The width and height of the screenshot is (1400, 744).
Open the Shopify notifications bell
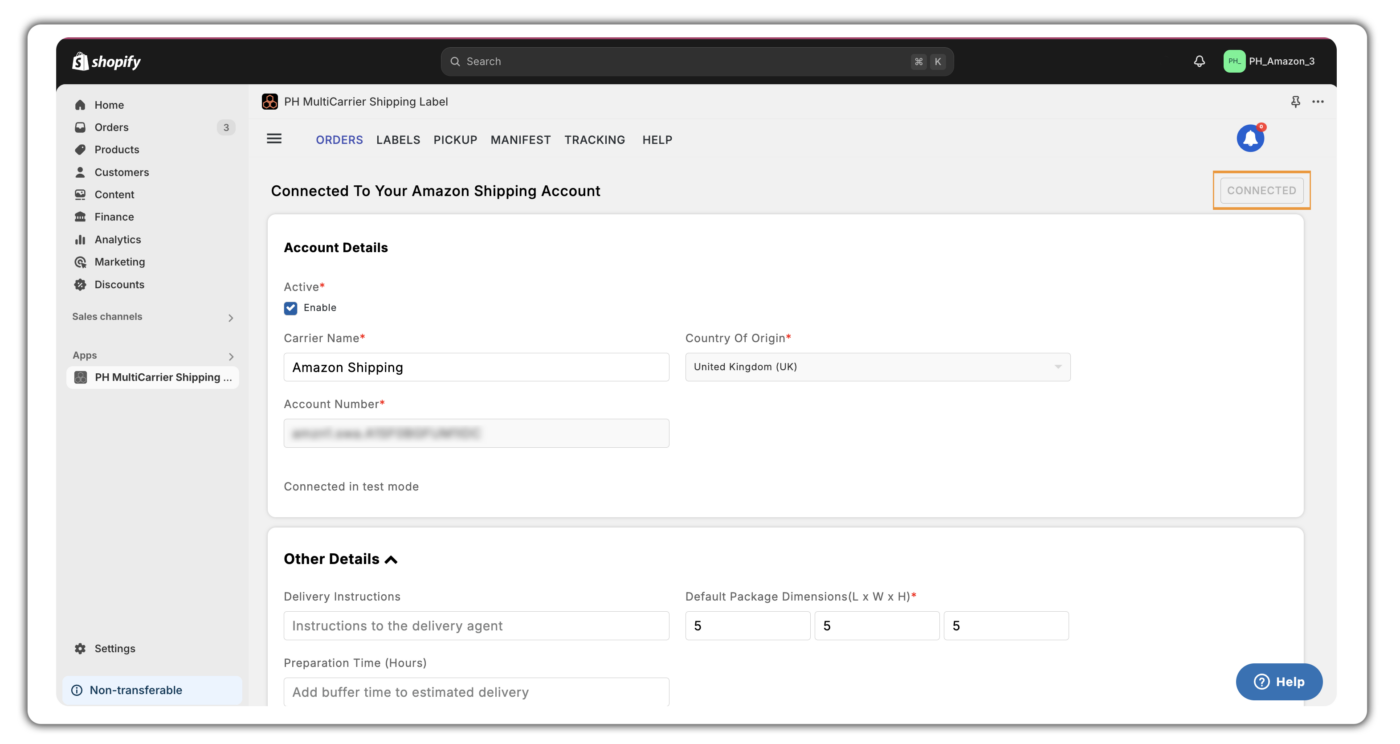1199,61
